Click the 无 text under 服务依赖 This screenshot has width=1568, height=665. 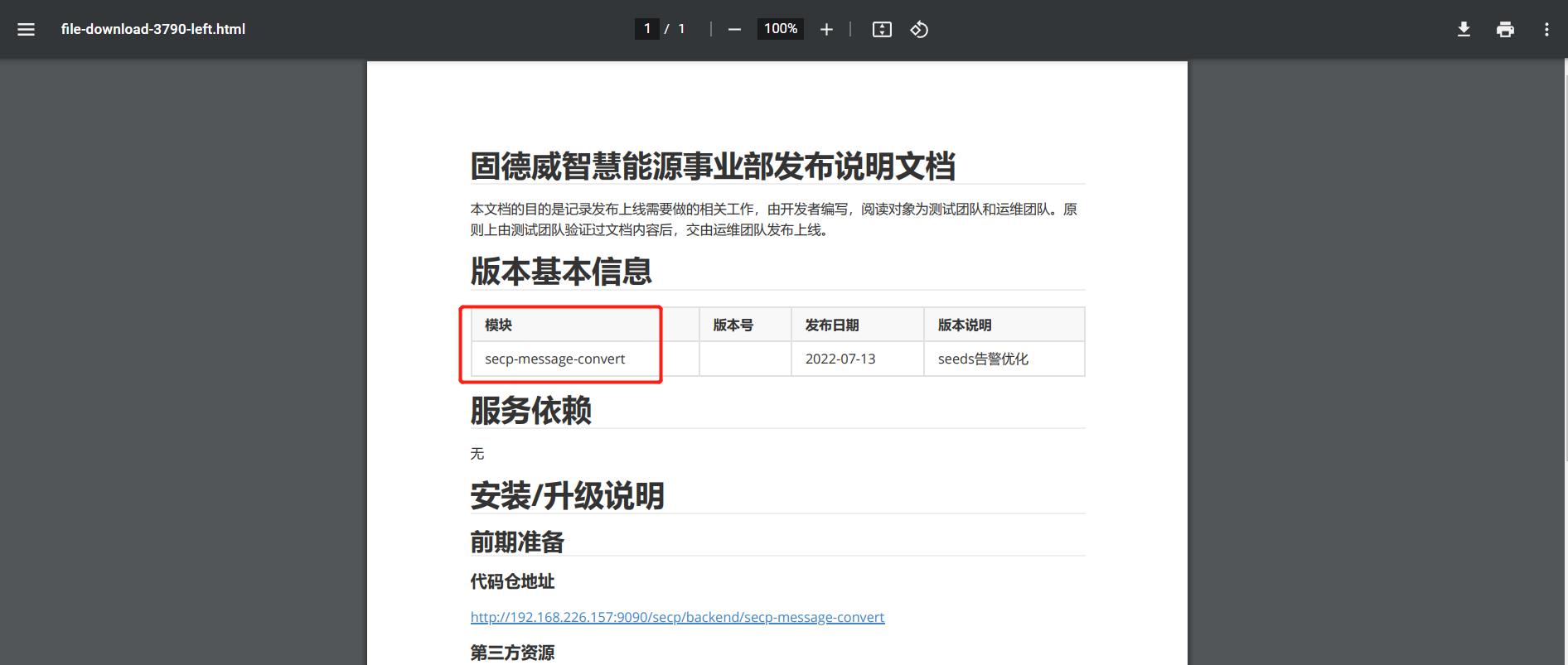[x=477, y=453]
